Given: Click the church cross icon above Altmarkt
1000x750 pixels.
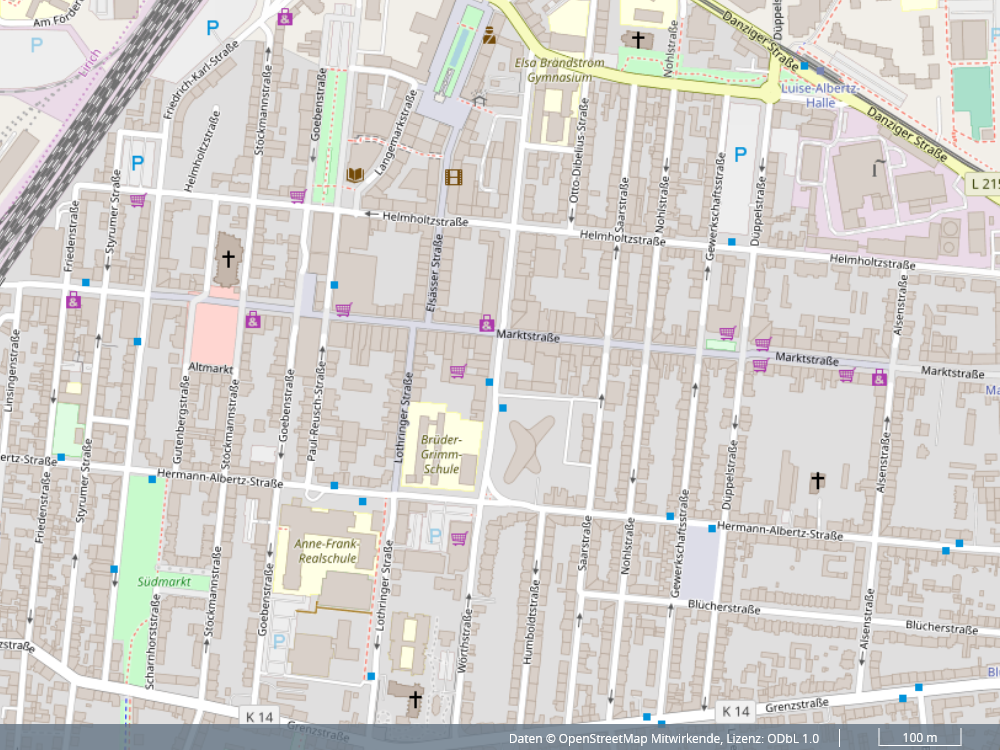Looking at the screenshot, I should pos(228,259).
